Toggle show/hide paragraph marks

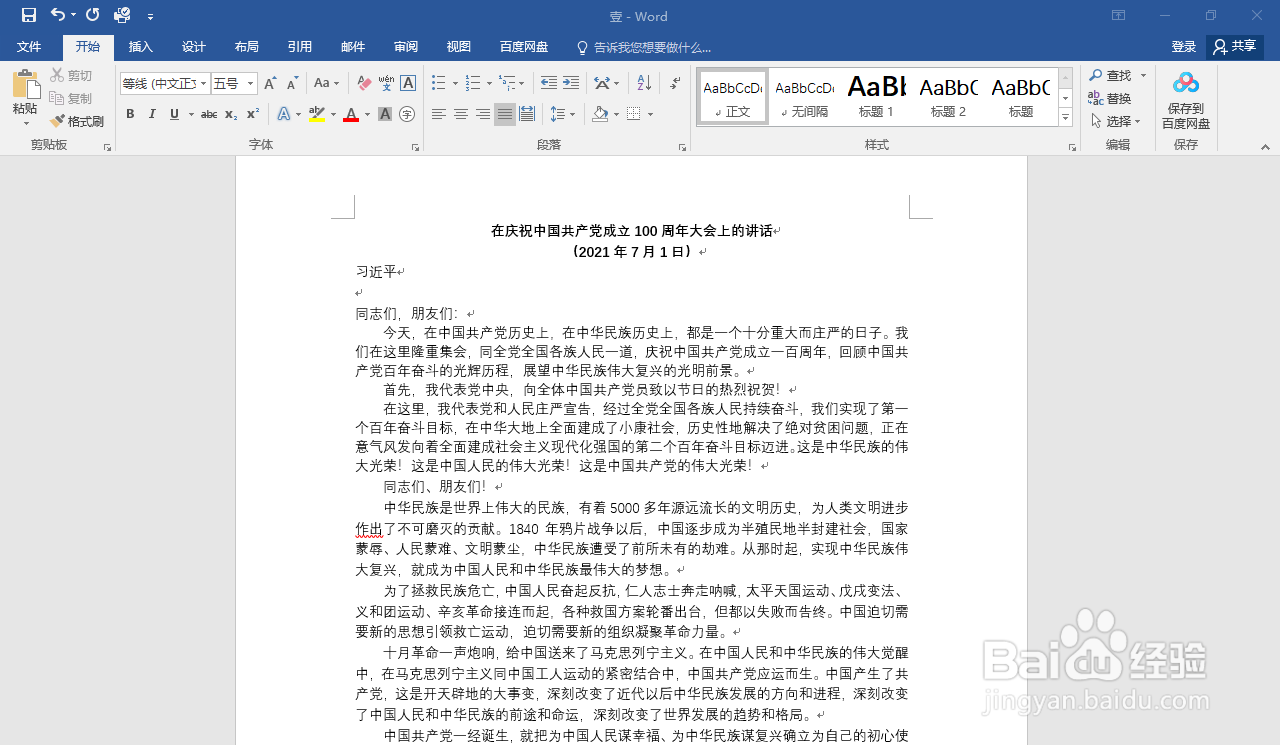point(676,84)
